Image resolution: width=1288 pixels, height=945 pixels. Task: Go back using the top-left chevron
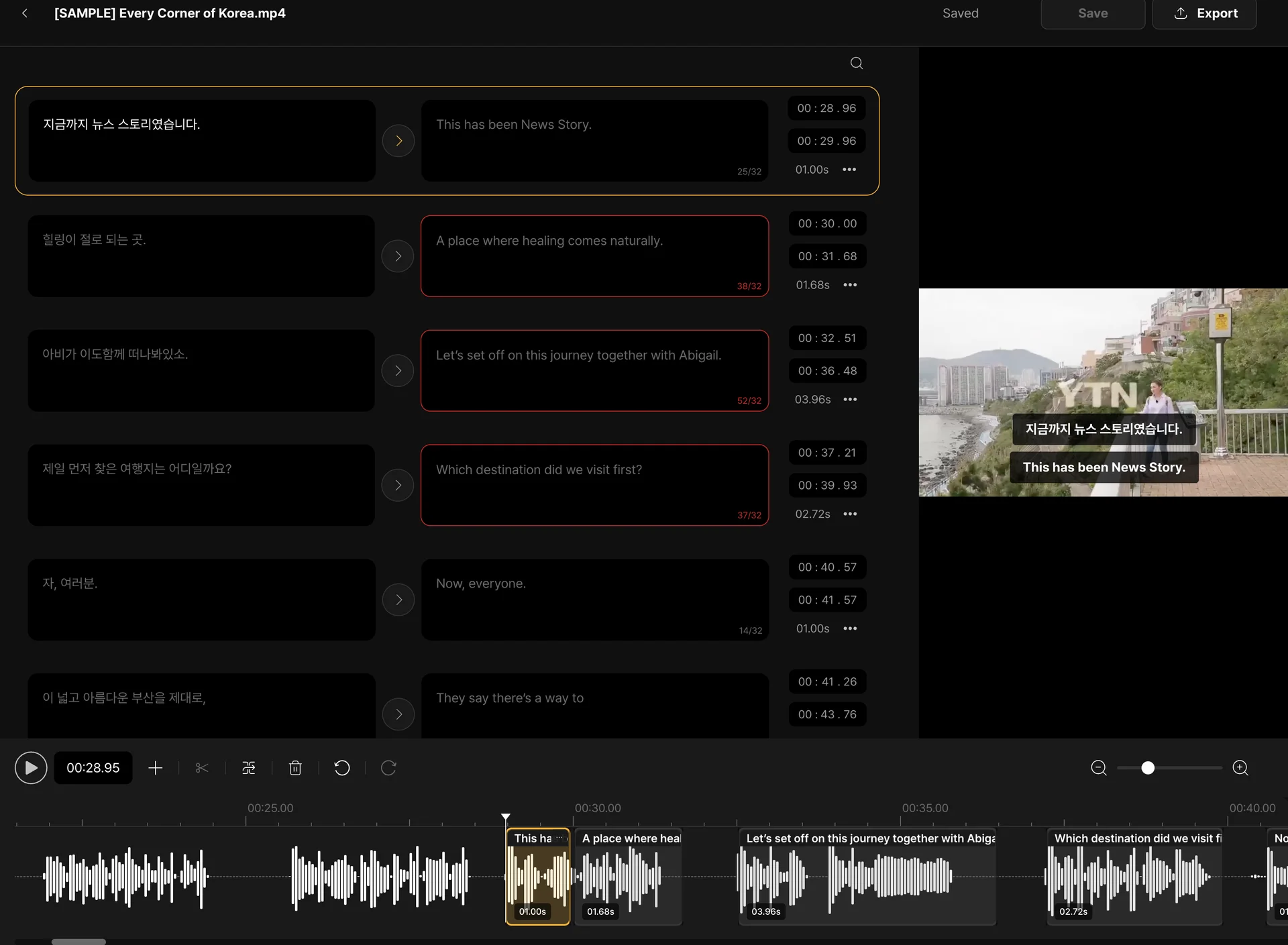tap(25, 13)
